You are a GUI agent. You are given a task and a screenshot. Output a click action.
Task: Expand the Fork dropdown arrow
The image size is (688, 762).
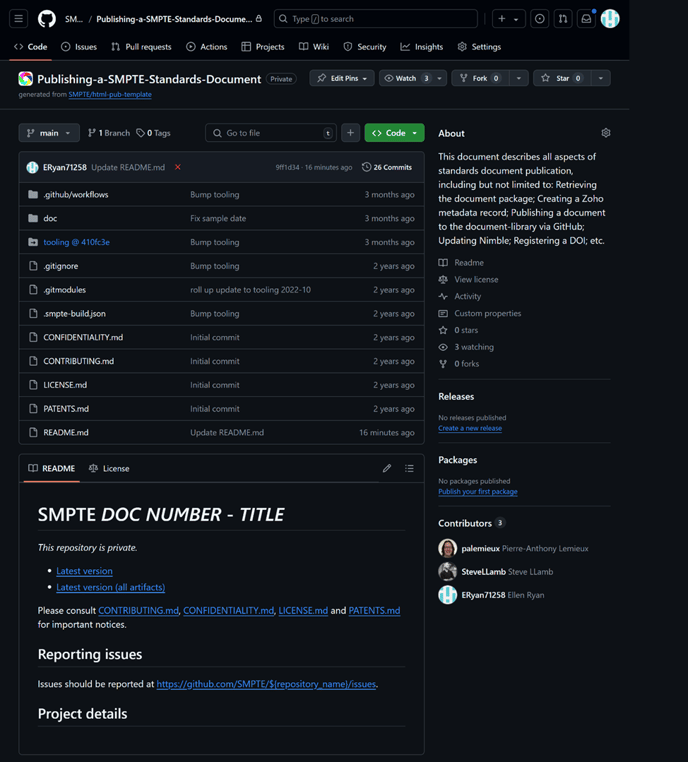(519, 78)
